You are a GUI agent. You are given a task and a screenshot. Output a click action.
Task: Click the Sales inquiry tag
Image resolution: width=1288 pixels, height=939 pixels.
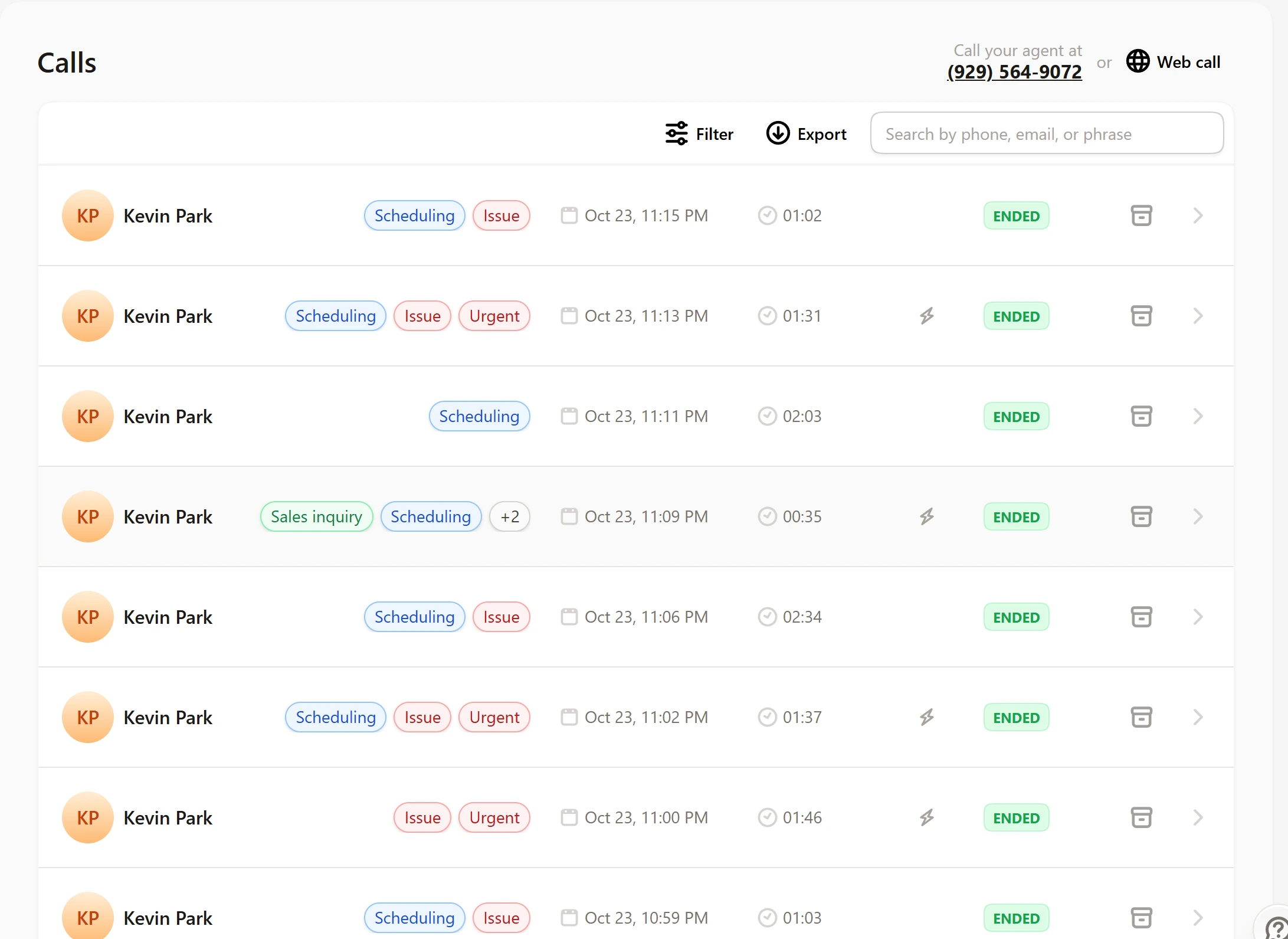316,516
